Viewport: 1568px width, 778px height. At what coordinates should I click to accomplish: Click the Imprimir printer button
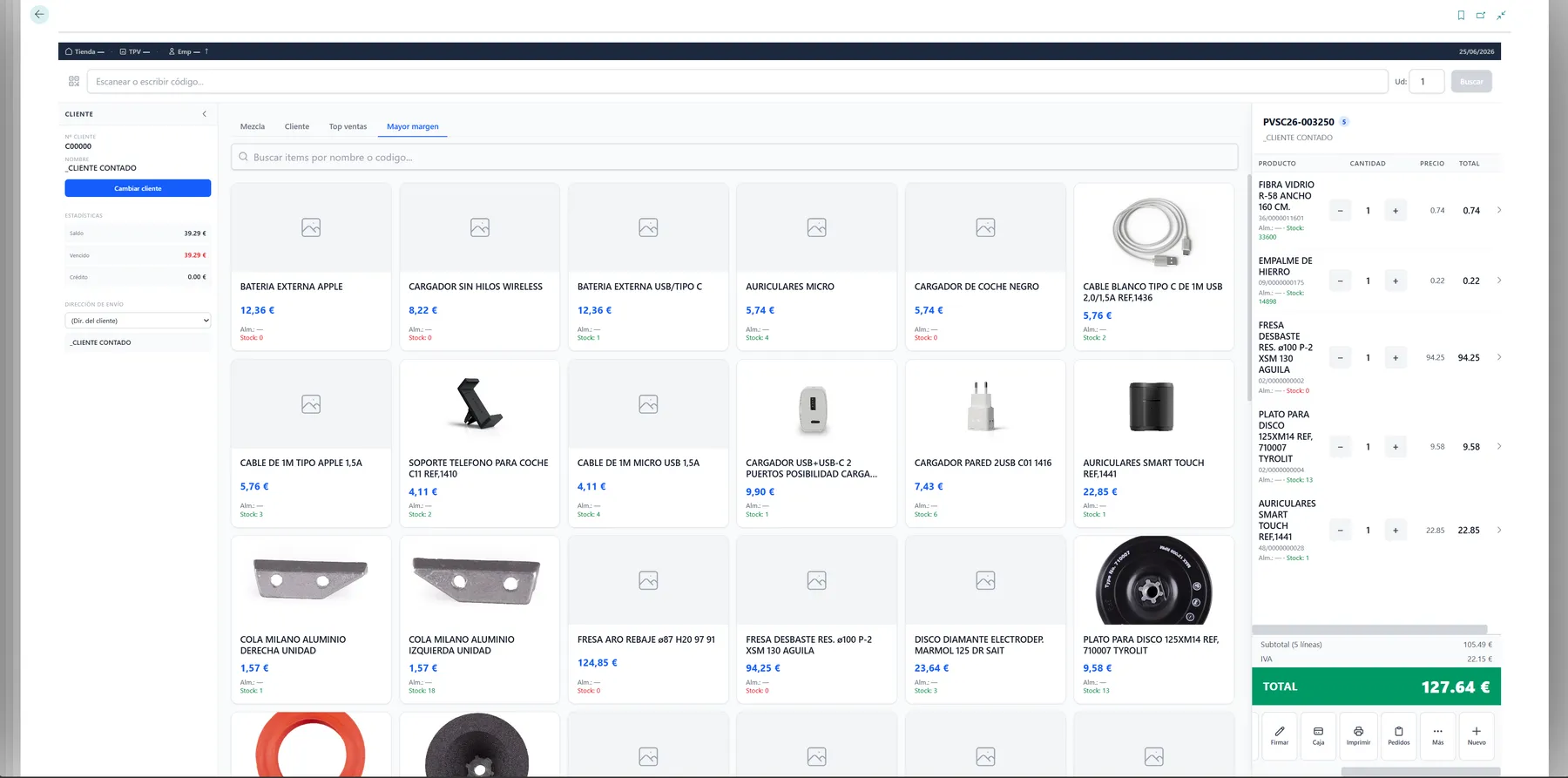1358,735
